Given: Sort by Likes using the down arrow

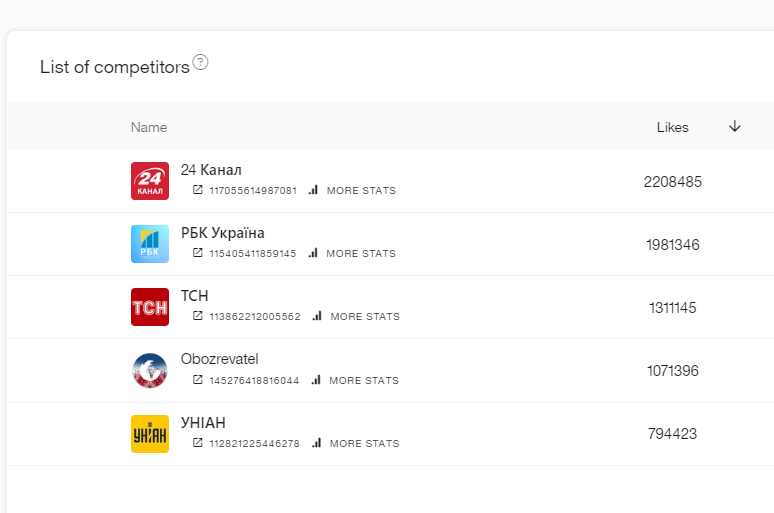Looking at the screenshot, I should (735, 127).
